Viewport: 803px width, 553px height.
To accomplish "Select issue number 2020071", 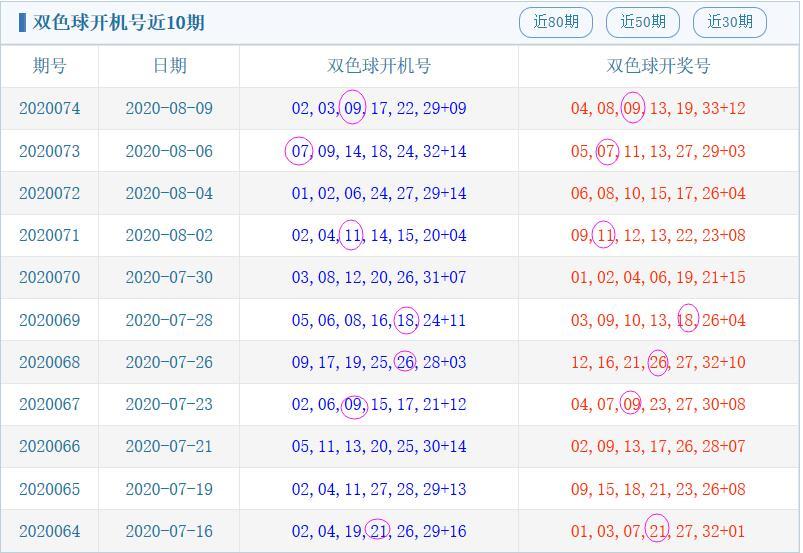I will coord(50,236).
